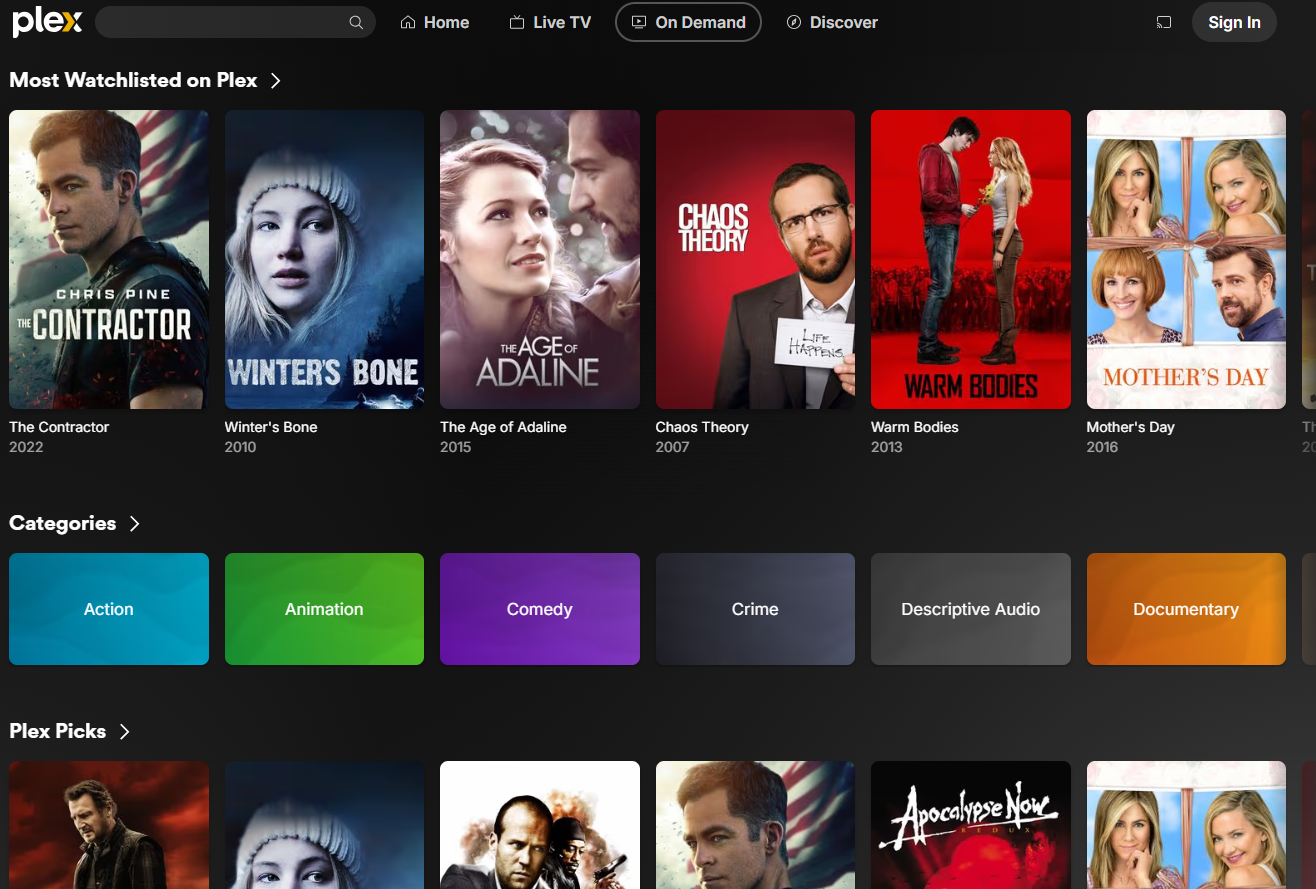The width and height of the screenshot is (1316, 889).
Task: Click 'Chaos Theory' title text
Action: click(x=702, y=427)
